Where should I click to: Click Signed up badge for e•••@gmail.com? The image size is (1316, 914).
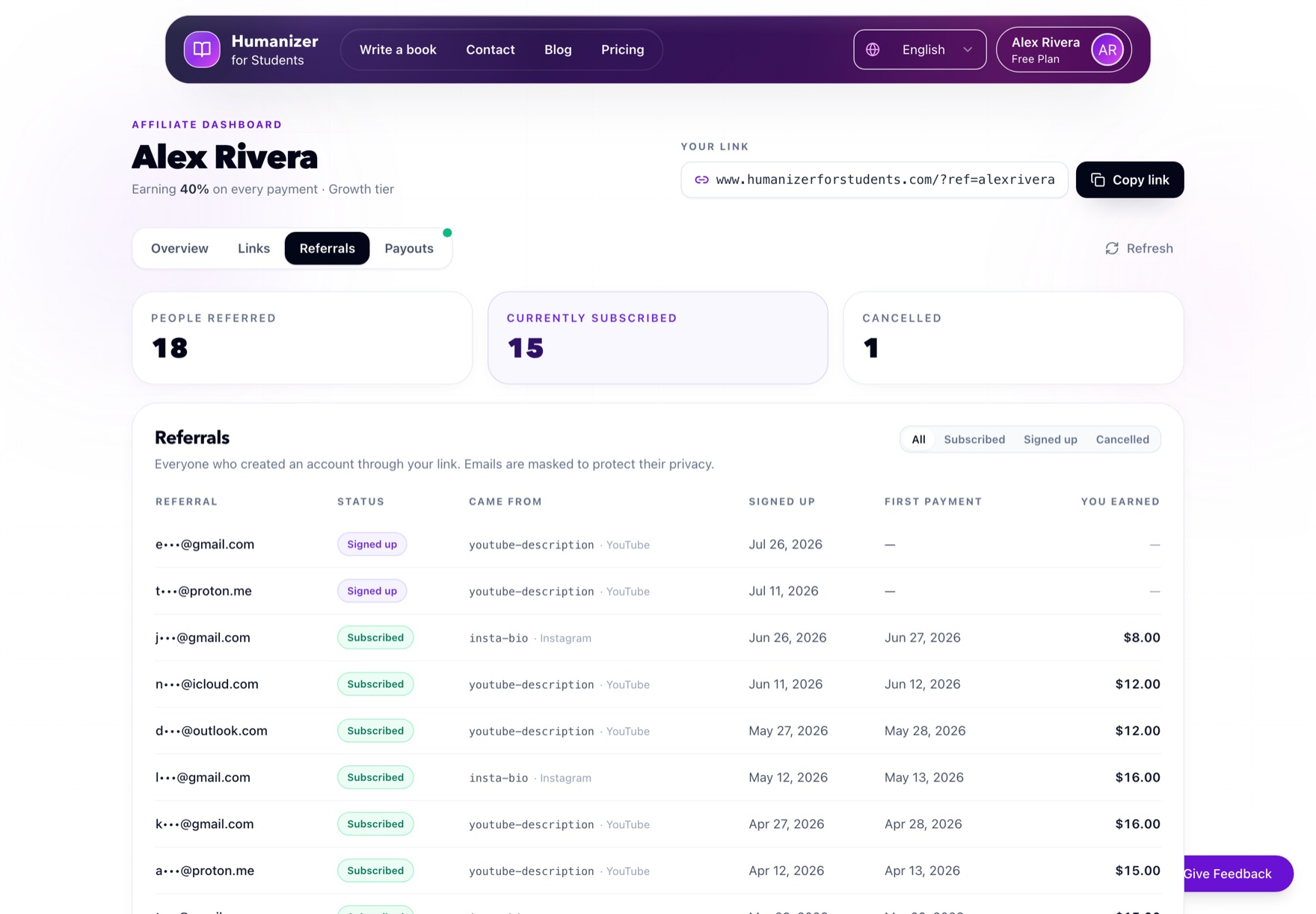pos(372,545)
